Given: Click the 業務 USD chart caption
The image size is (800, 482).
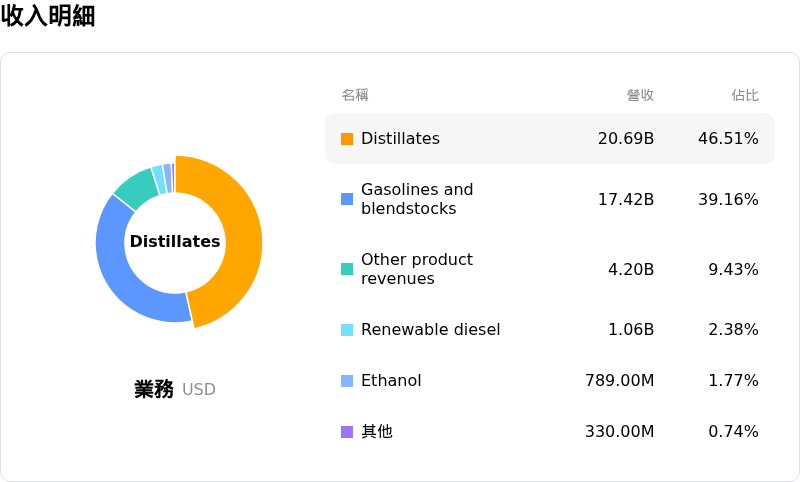Looking at the screenshot, I should pos(175,389).
